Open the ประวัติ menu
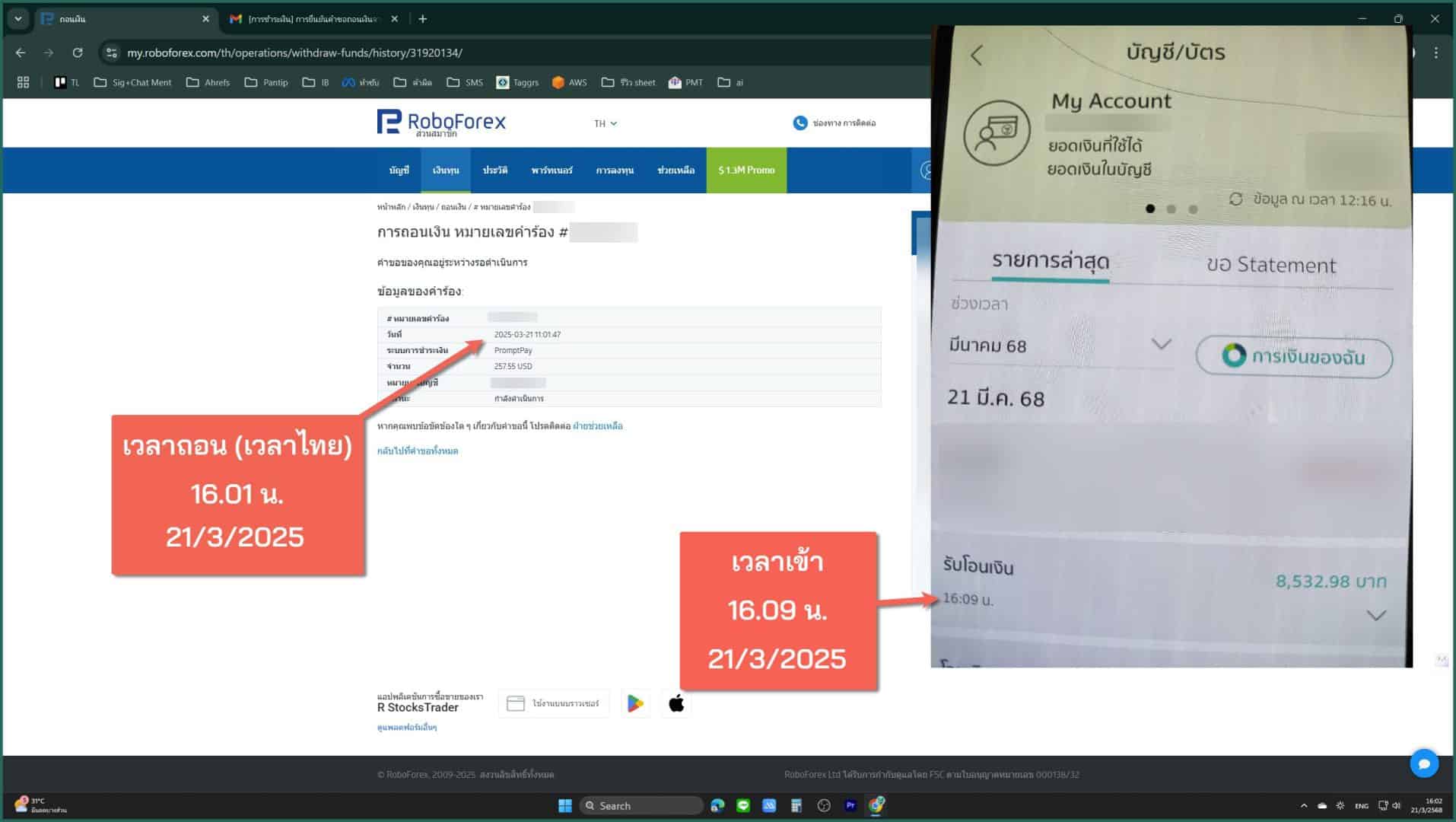 (494, 170)
